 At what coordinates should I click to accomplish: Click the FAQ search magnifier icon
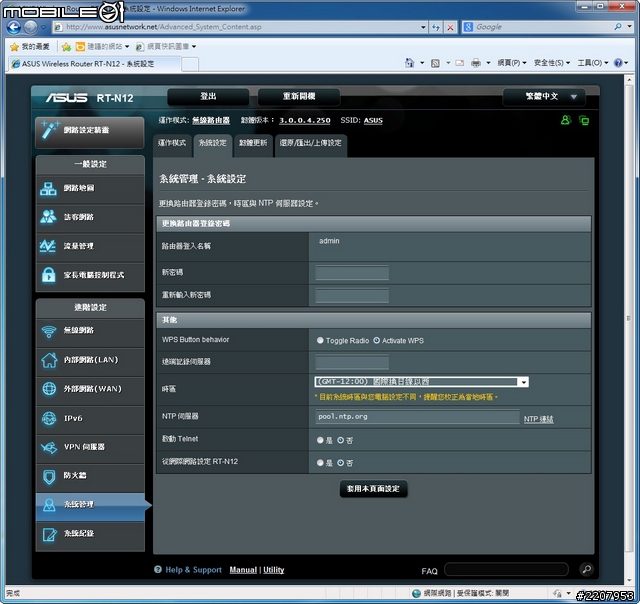[x=587, y=569]
